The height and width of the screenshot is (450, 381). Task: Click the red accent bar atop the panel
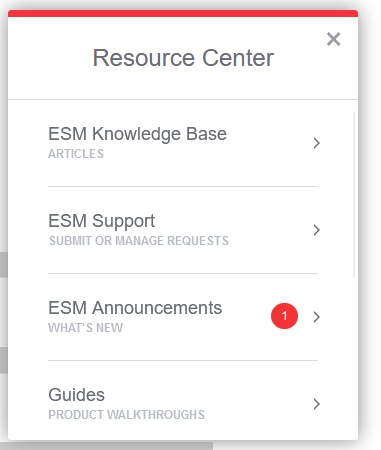[x=183, y=13]
